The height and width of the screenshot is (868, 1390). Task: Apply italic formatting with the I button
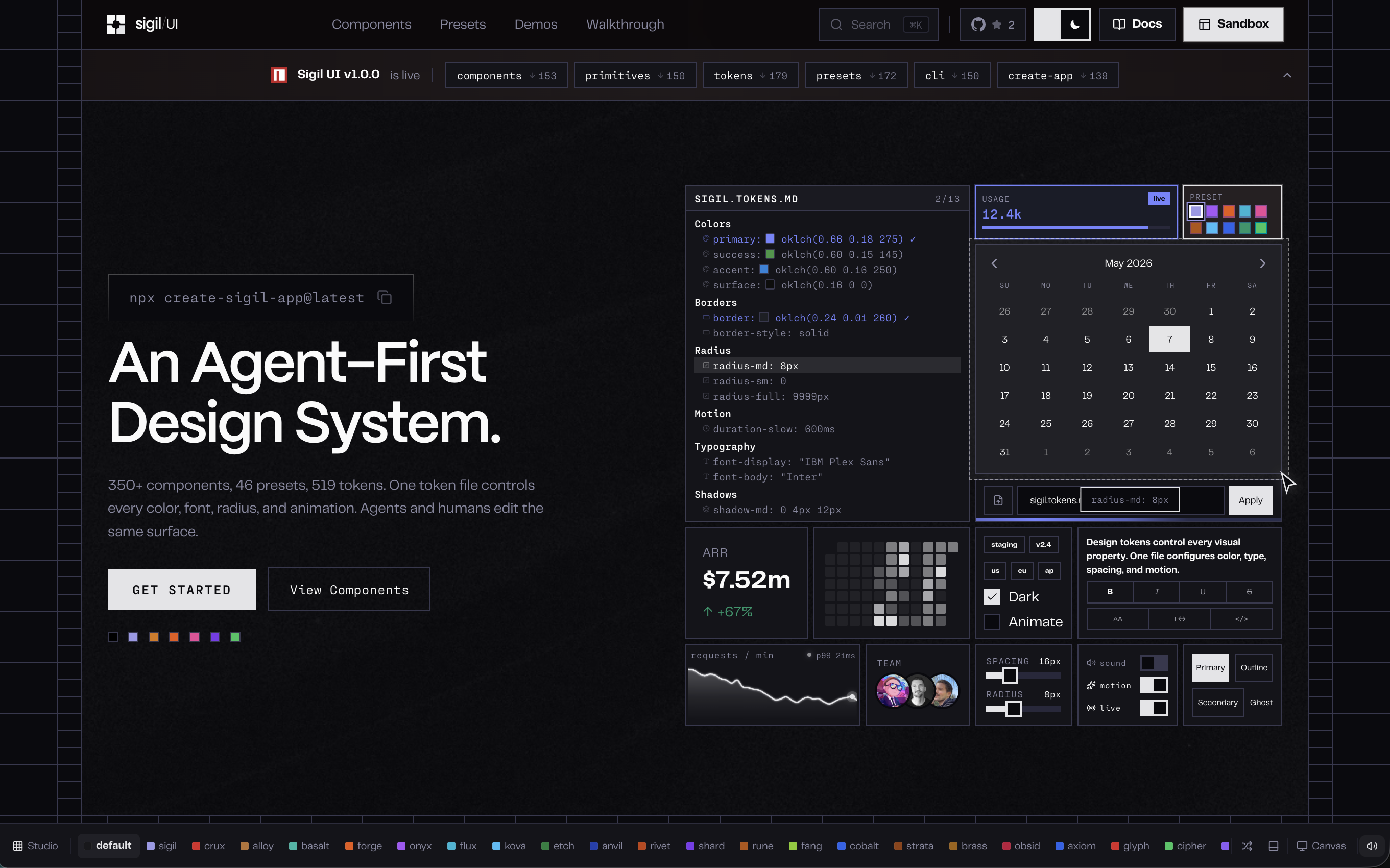[x=1156, y=592]
